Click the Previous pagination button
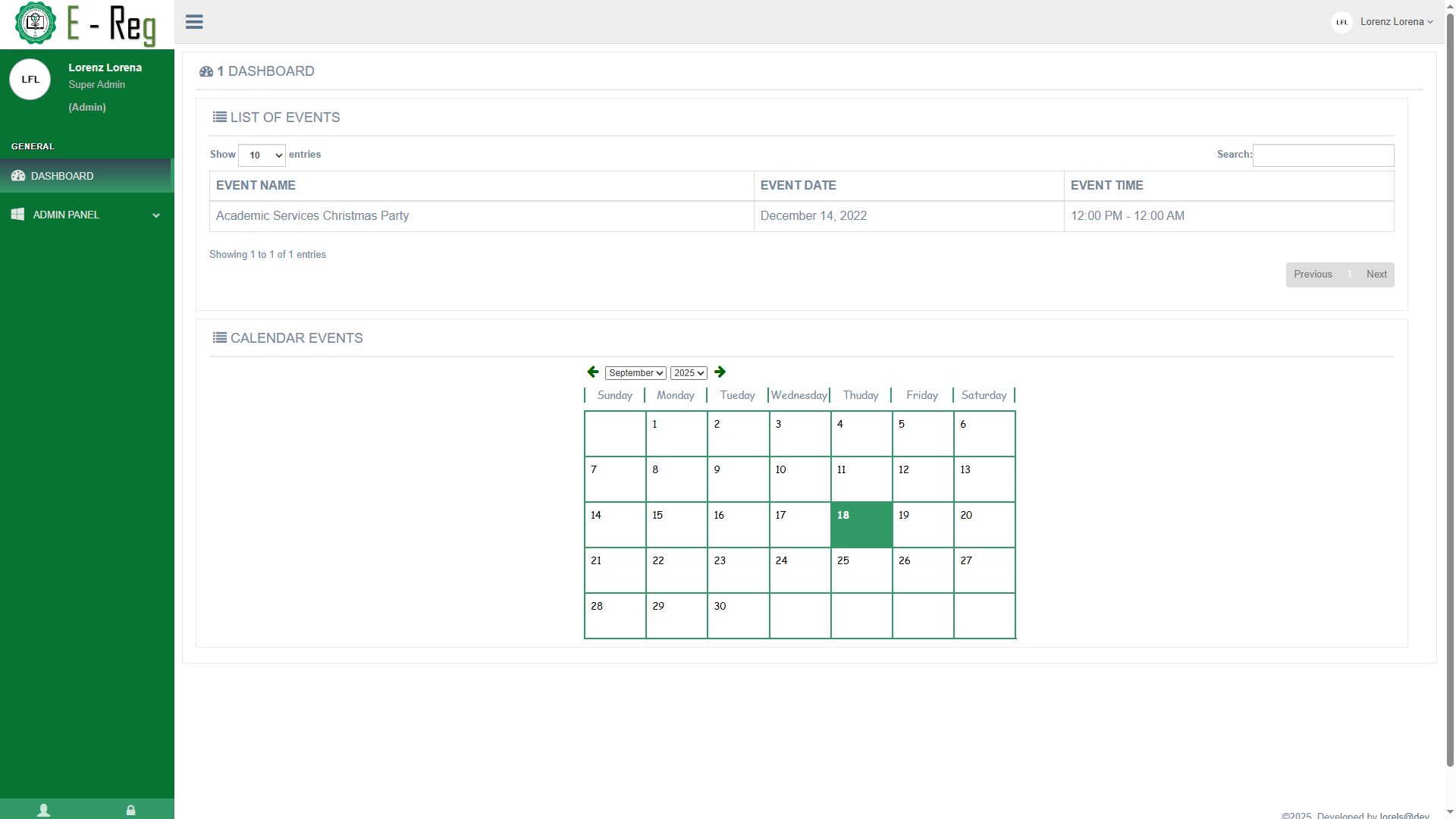This screenshot has height=819, width=1456. pyautogui.click(x=1313, y=275)
